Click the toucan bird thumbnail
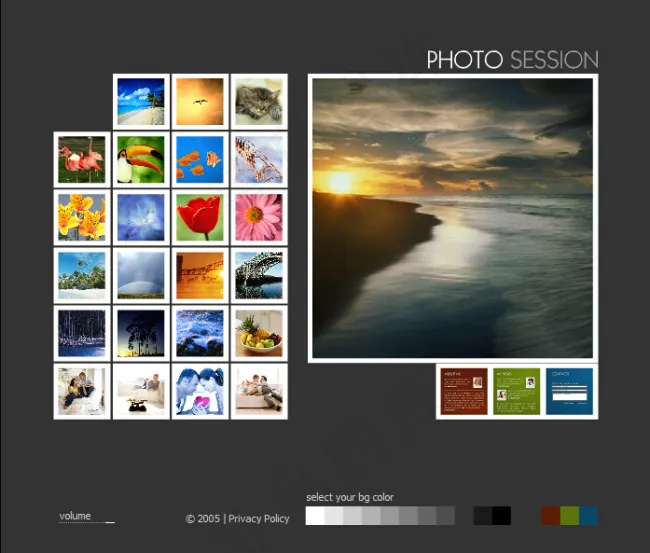Viewport: 650px width, 553px height. pos(141,160)
